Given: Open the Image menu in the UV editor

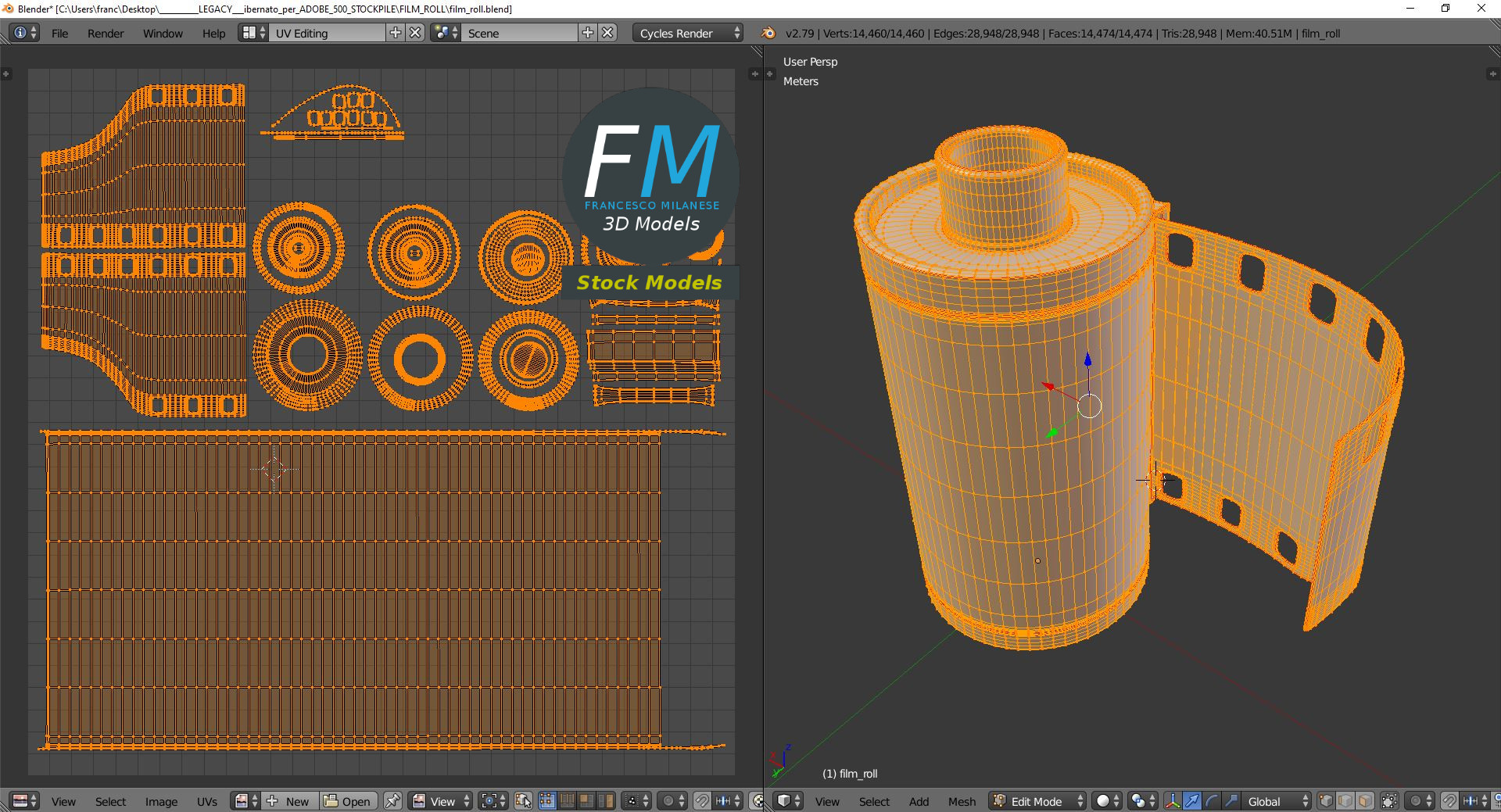Looking at the screenshot, I should click(161, 802).
